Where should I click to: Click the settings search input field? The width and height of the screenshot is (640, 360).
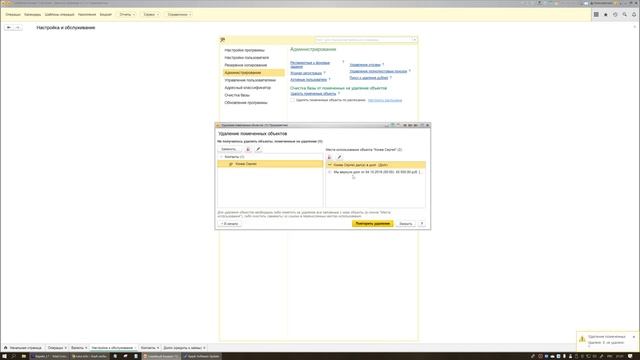click(363, 40)
